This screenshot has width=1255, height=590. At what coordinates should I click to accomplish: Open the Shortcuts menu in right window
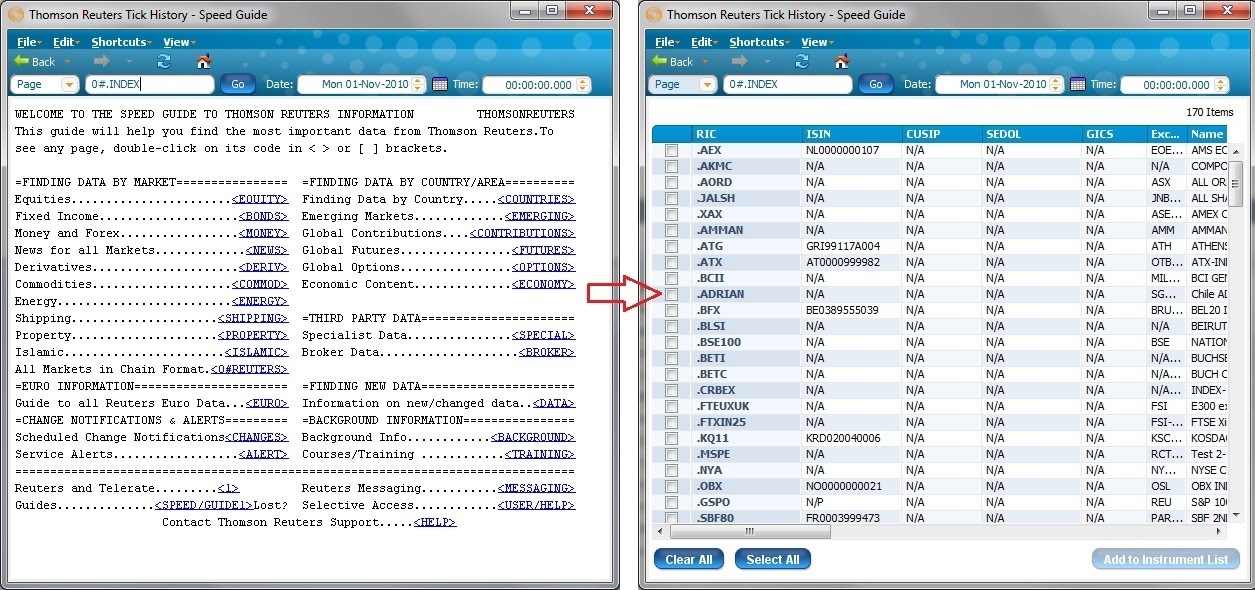point(759,42)
